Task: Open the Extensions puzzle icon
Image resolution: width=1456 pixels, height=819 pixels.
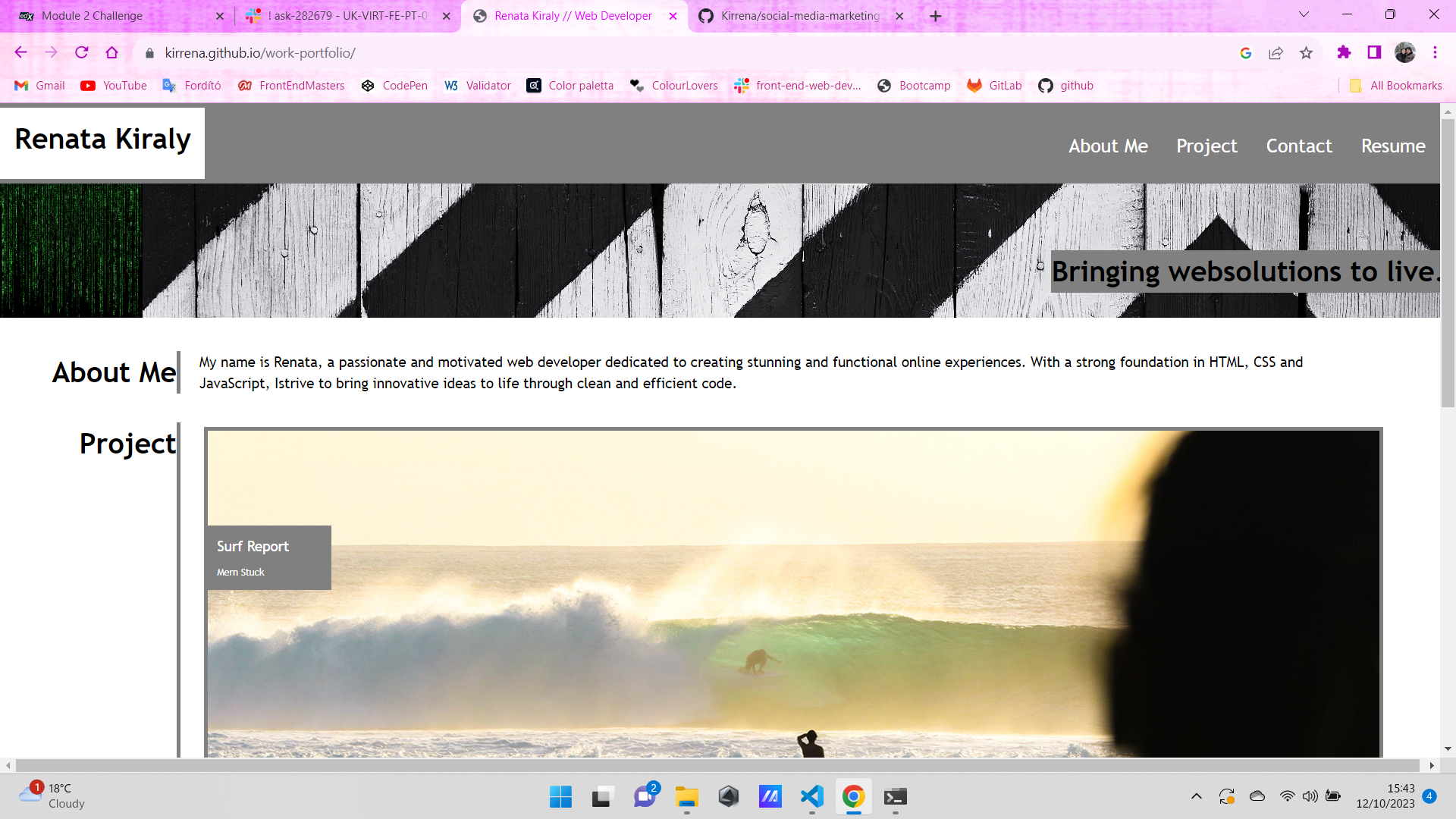Action: [x=1344, y=52]
